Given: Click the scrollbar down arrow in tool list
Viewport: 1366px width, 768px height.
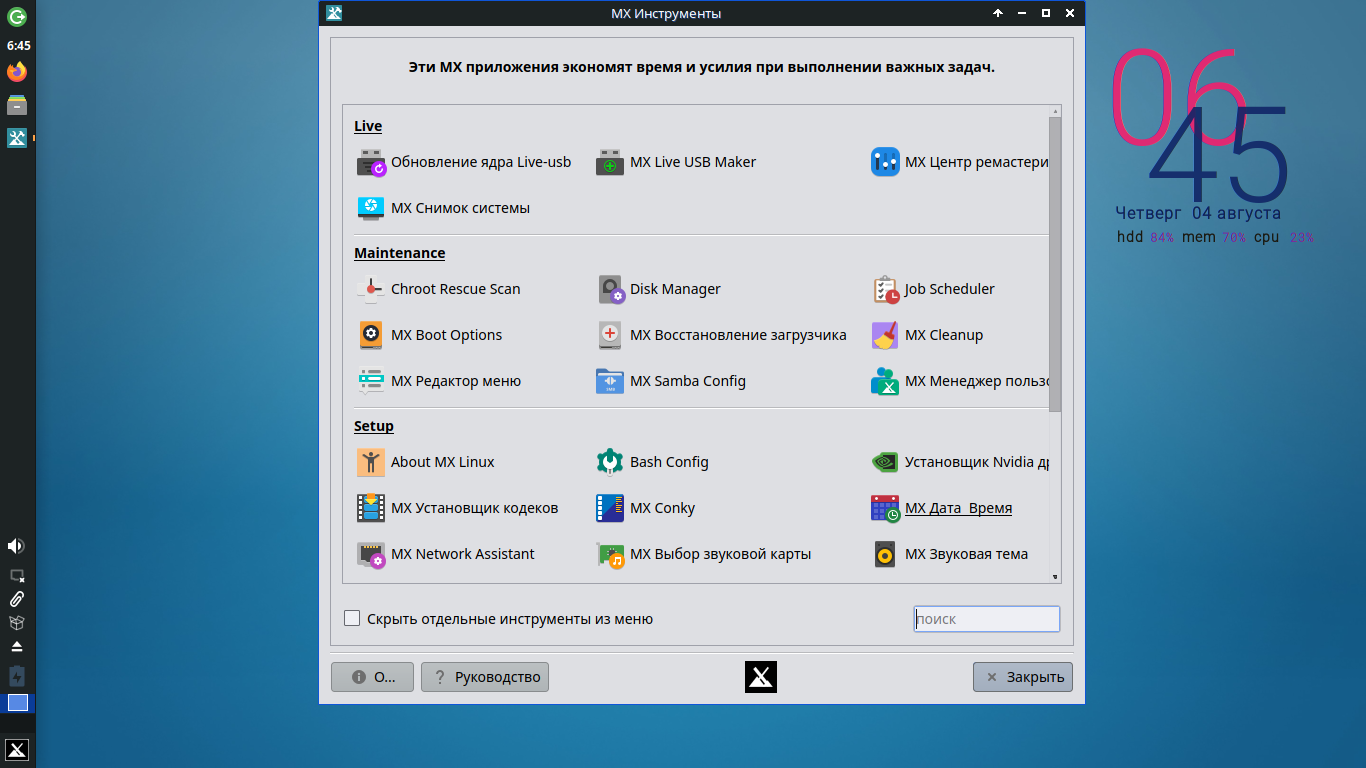Looking at the screenshot, I should pyautogui.click(x=1055, y=577).
